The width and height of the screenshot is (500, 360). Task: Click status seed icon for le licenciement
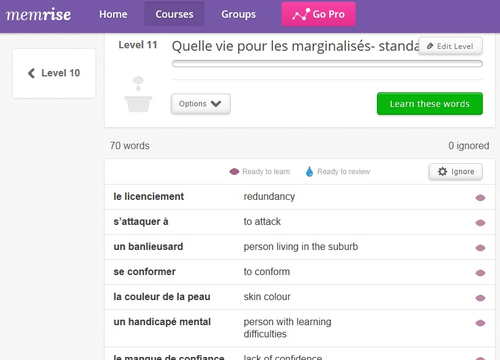coord(480,198)
